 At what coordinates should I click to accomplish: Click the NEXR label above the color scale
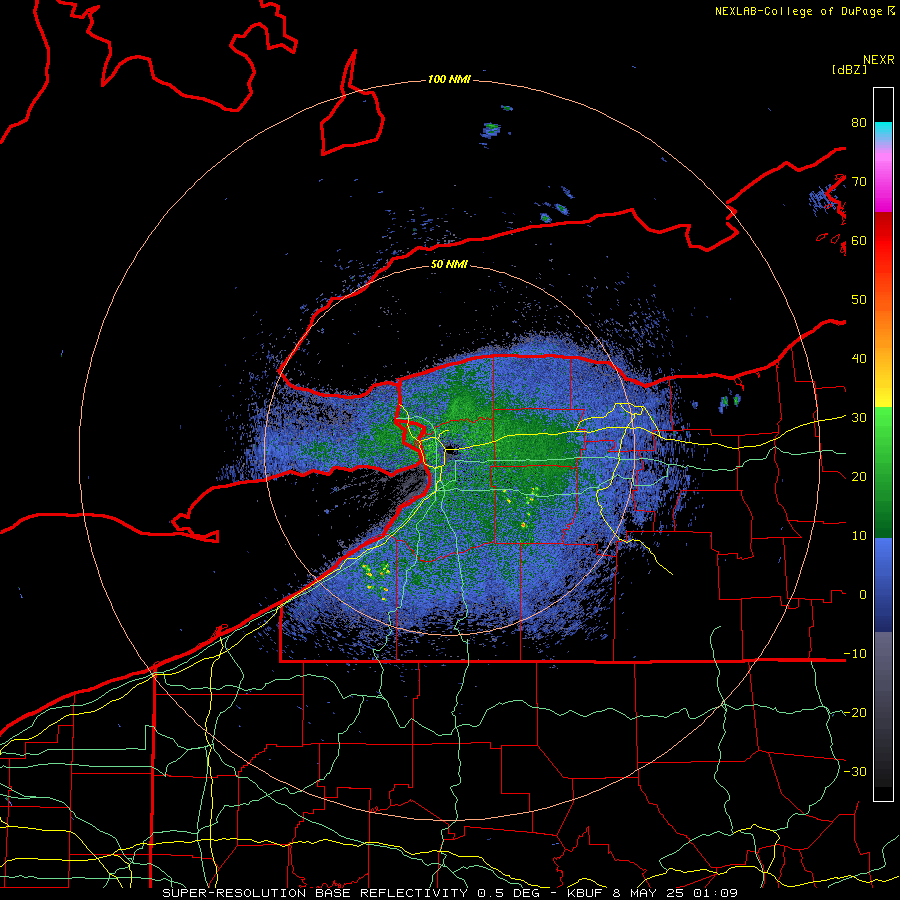click(879, 60)
